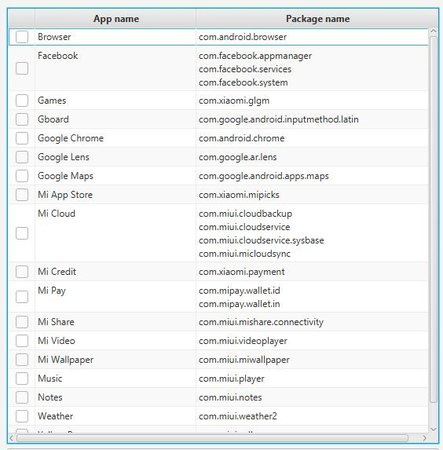443x450 pixels.
Task: Click com.facebook.system package text
Action: [x=243, y=82]
